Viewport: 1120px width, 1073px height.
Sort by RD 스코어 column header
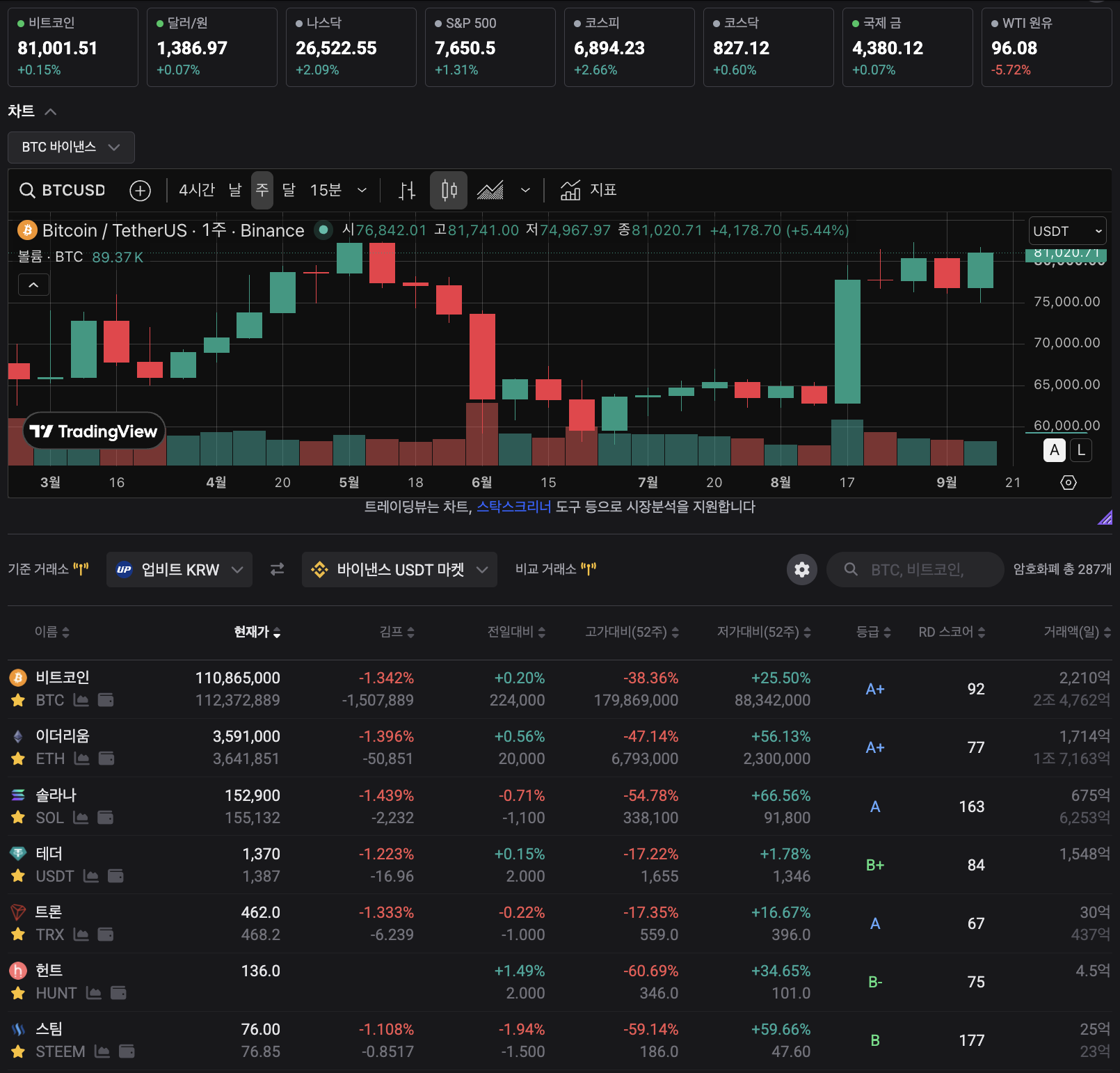coord(952,632)
